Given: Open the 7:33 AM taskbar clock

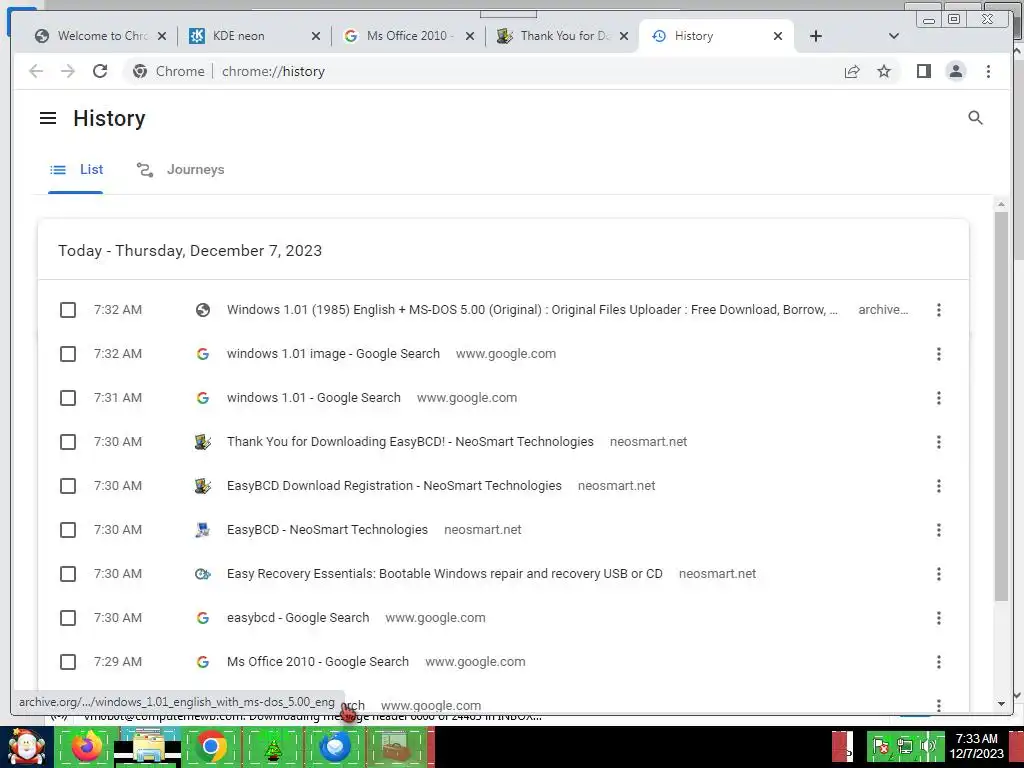Looking at the screenshot, I should click(976, 746).
